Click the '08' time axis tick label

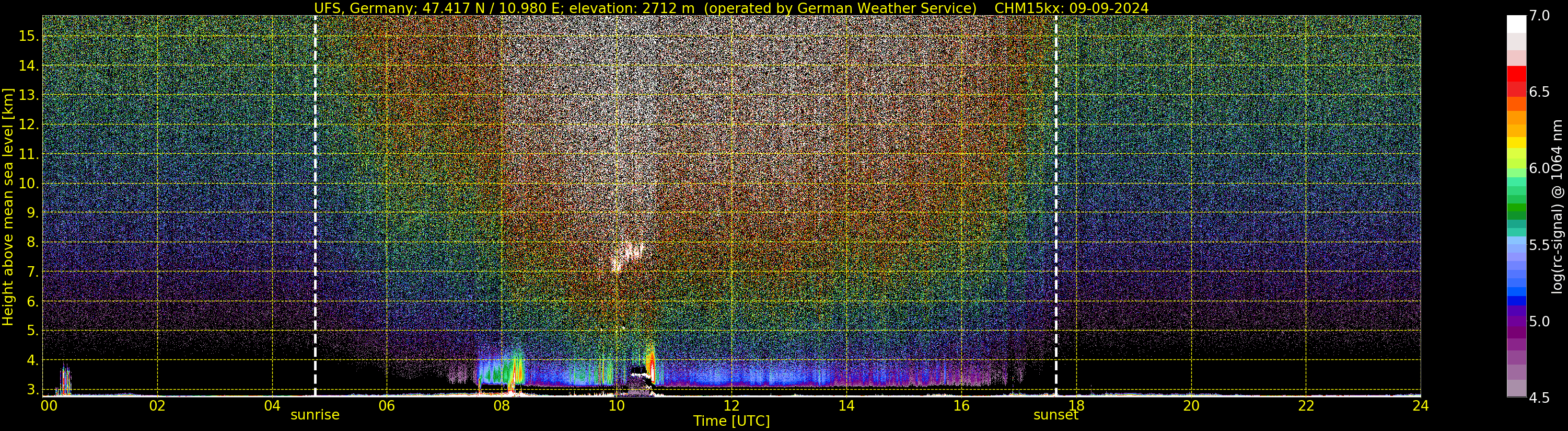click(x=502, y=405)
